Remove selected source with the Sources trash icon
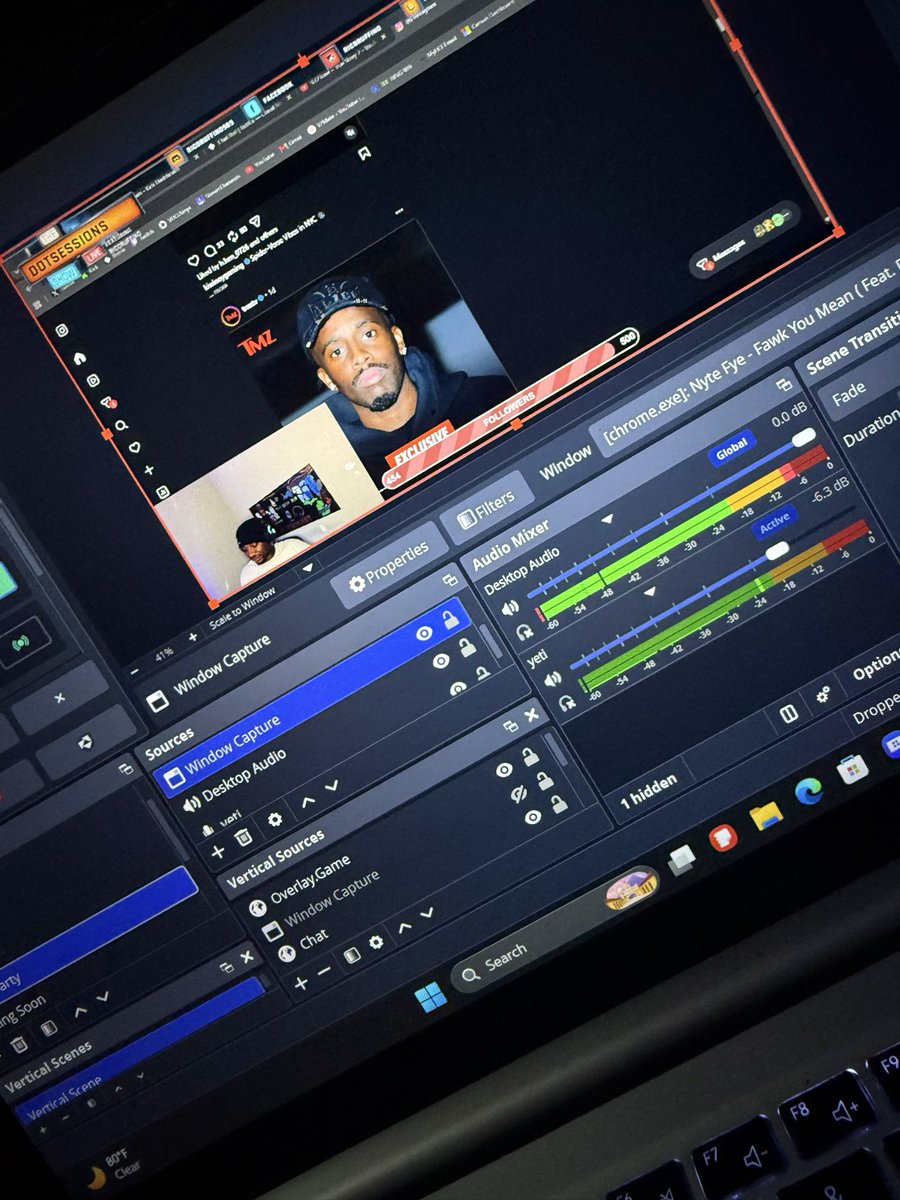The width and height of the screenshot is (900, 1200). pyautogui.click(x=243, y=837)
